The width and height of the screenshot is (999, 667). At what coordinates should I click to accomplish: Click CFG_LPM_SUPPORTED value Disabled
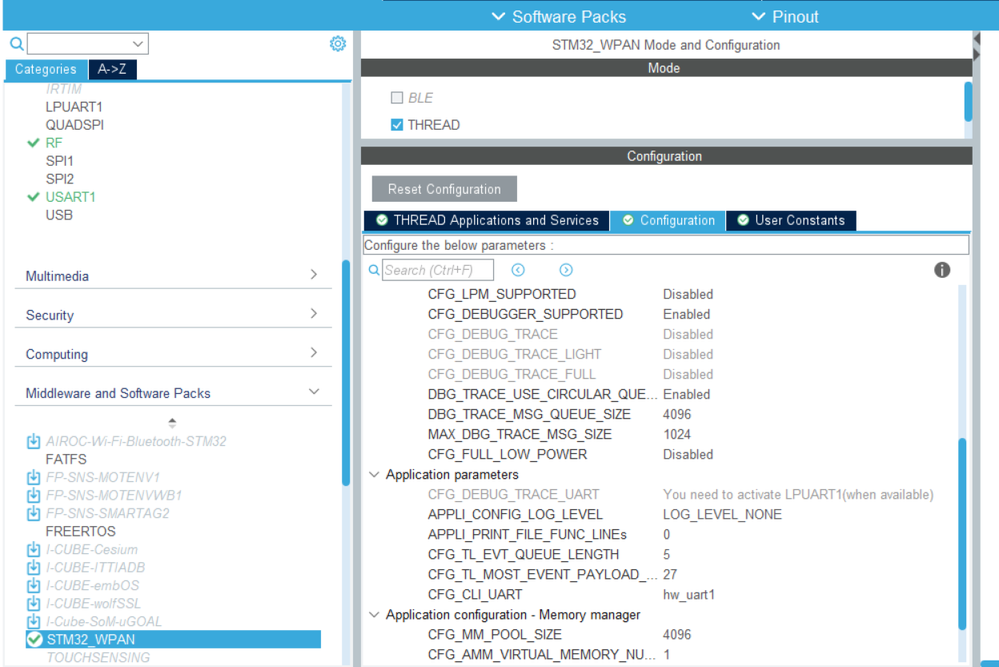click(x=687, y=294)
